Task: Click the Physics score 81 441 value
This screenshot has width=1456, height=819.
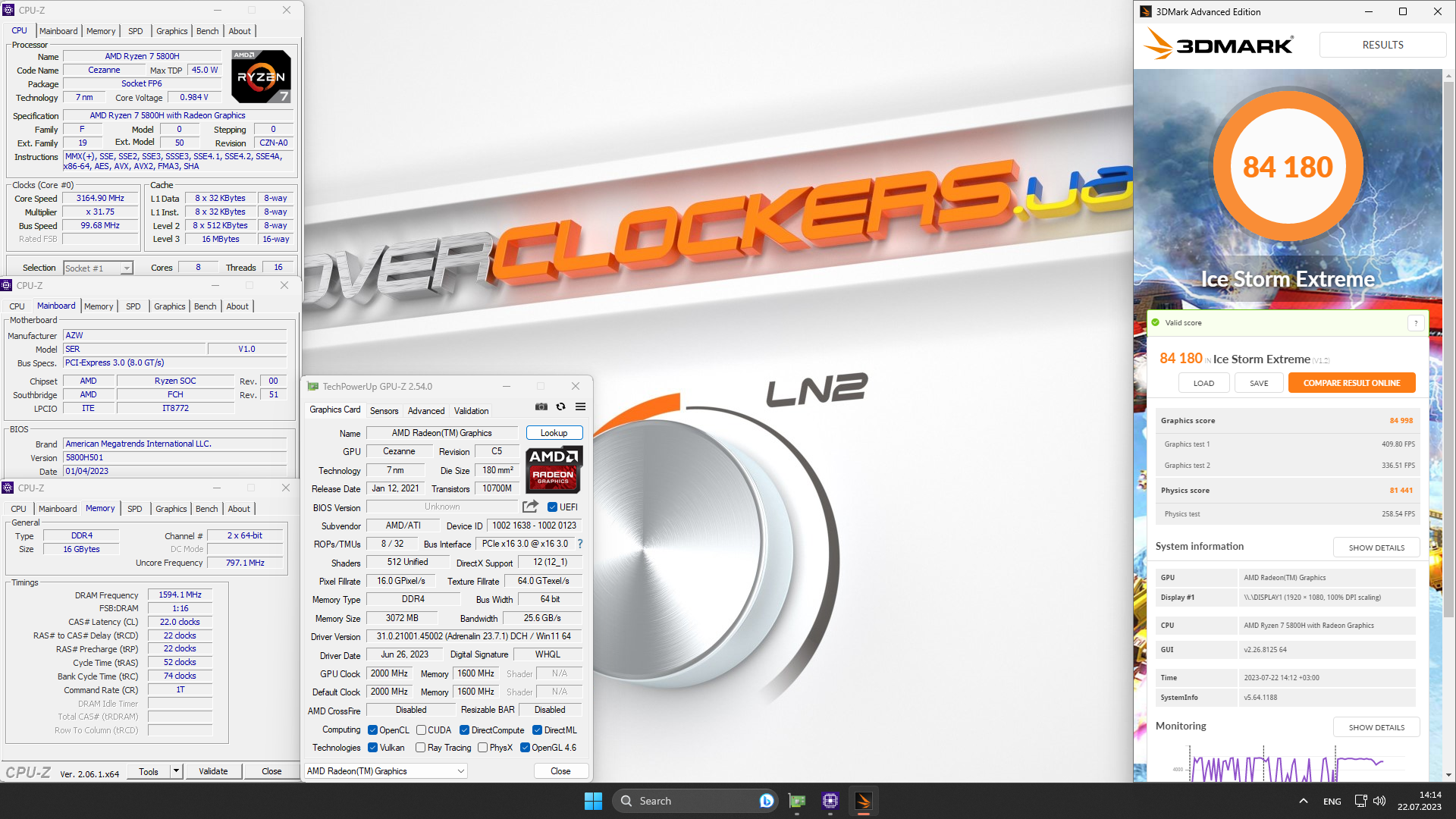Action: (x=1401, y=491)
